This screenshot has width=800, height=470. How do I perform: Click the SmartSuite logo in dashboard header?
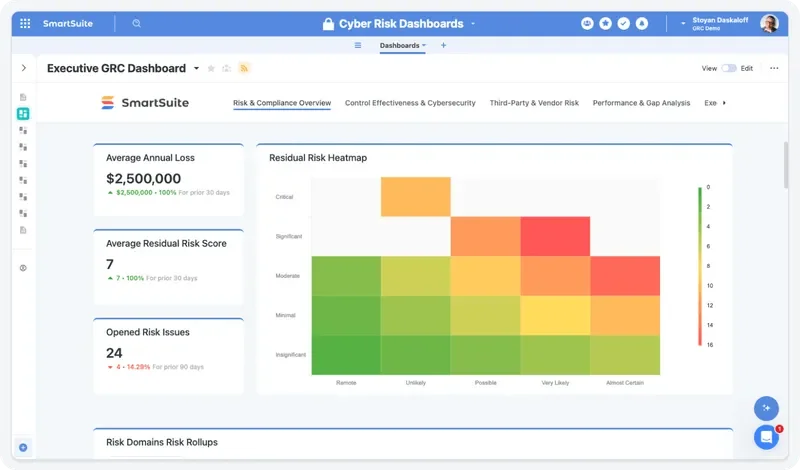145,103
